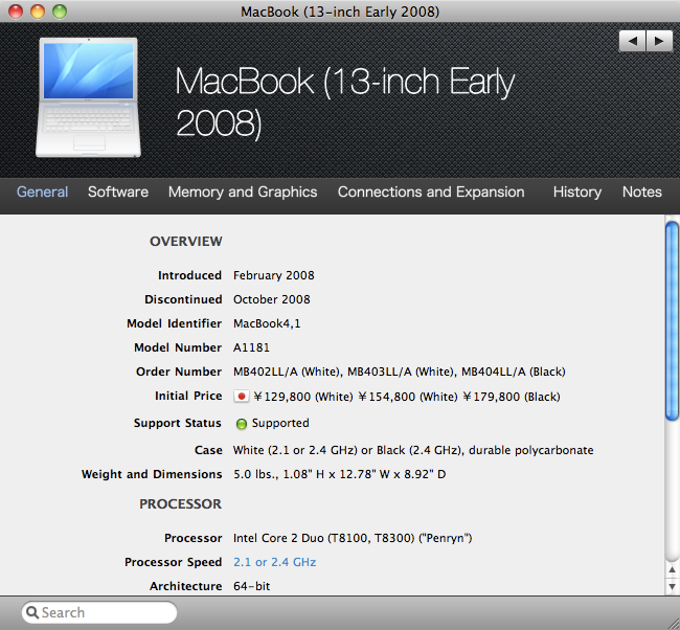Click the MacBook (13-inch Early 2008) heading
The height and width of the screenshot is (630, 680).
345,102
